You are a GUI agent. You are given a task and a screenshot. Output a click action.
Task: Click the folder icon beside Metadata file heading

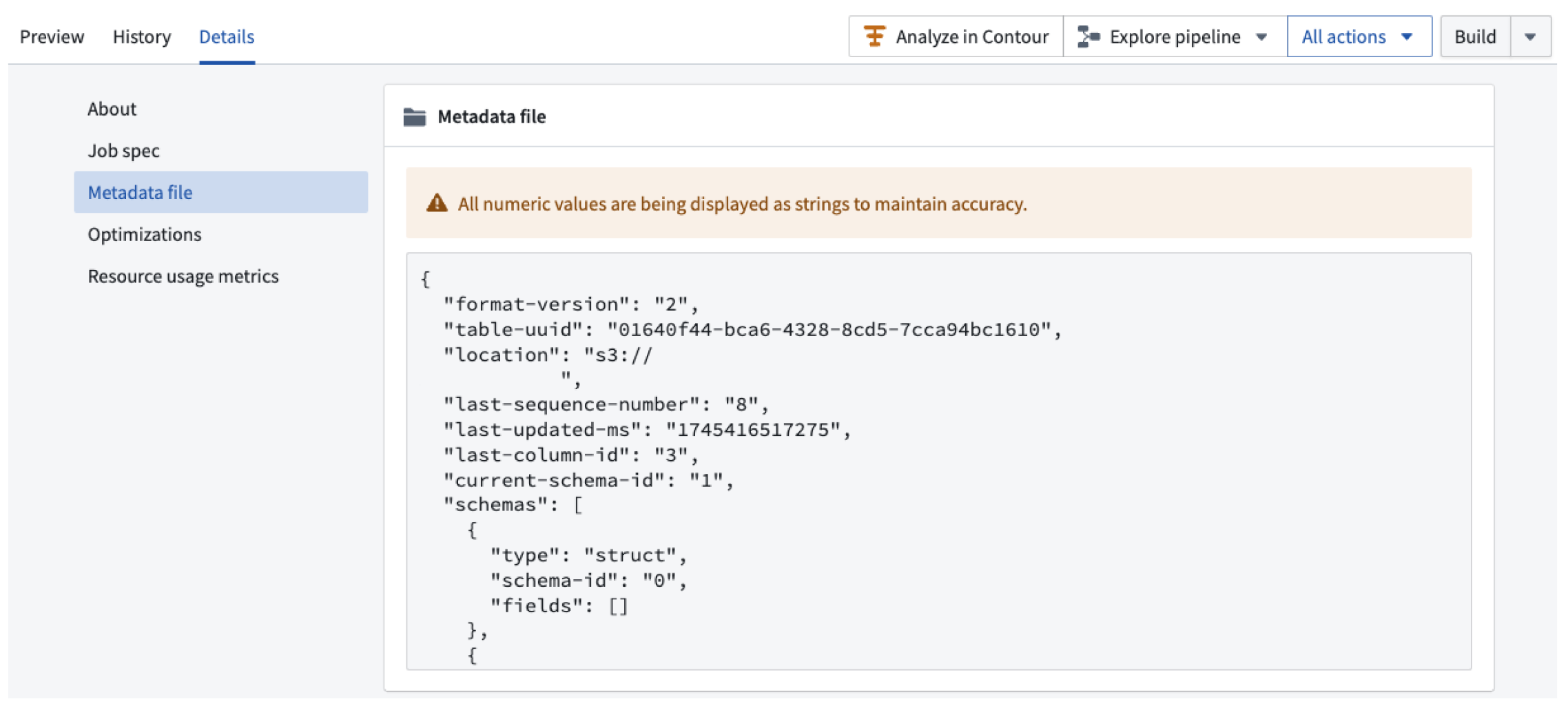click(414, 117)
